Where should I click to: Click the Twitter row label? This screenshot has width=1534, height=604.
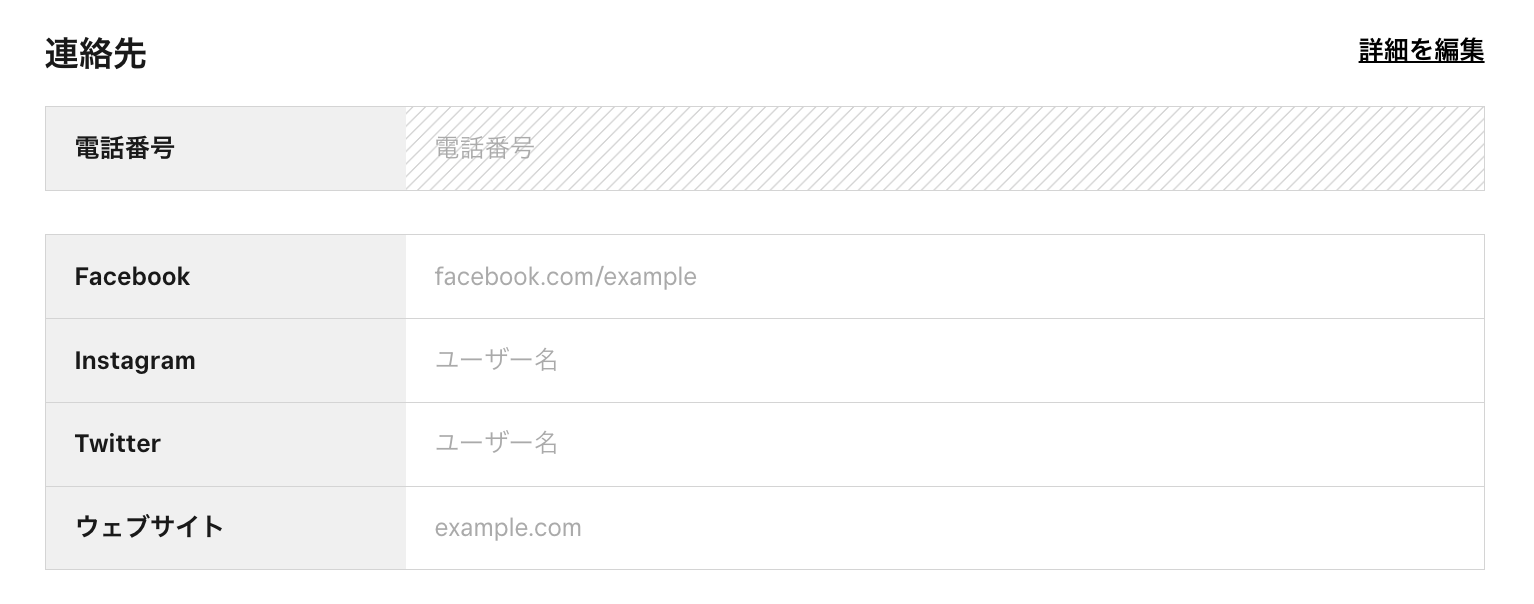118,444
